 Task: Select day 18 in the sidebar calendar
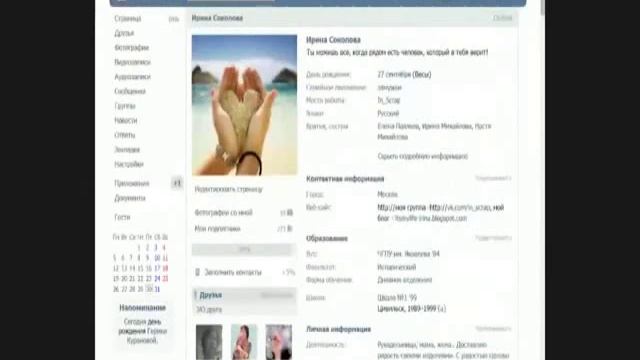165,269
